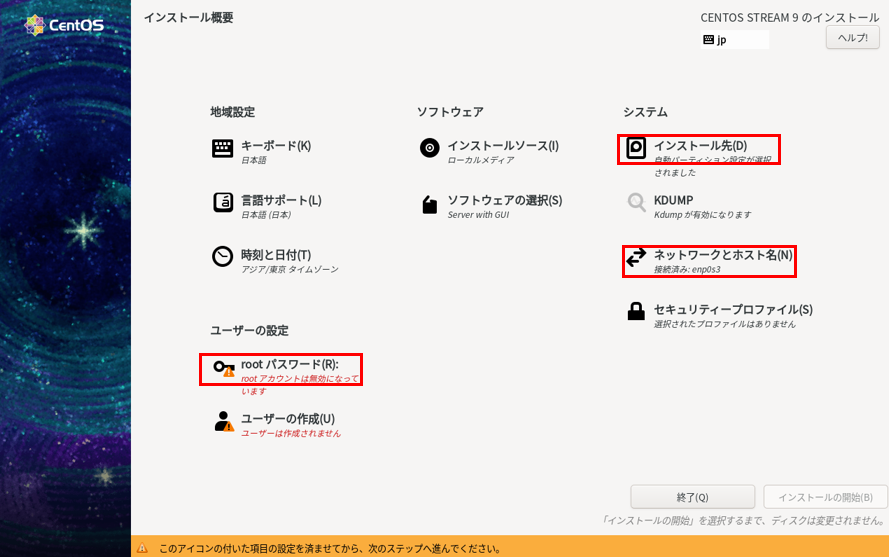This screenshot has height=557, width=889.
Task: Click the "インストール概要" page title
Action: (188, 18)
